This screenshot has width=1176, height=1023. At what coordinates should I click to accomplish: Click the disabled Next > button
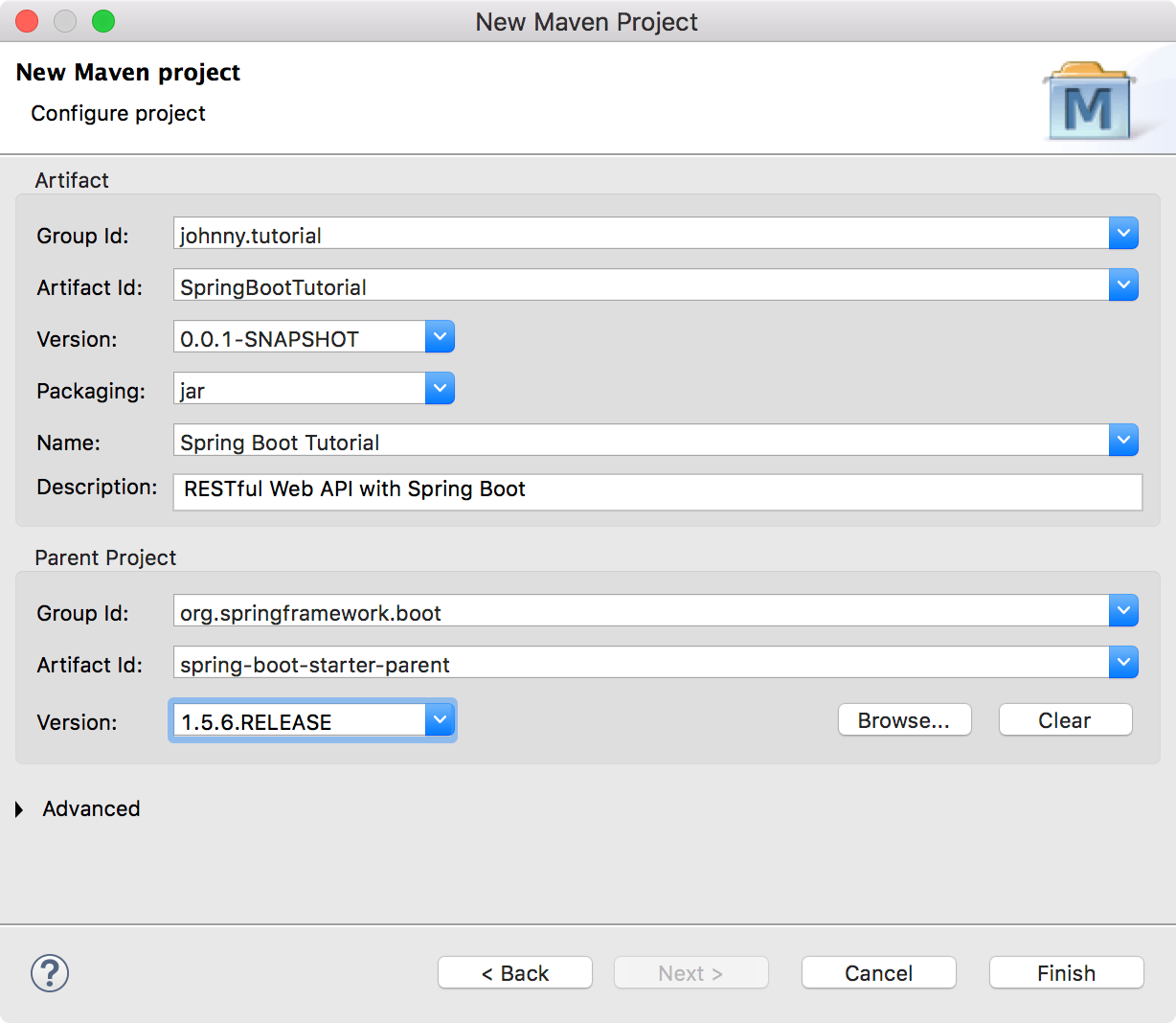pos(691,973)
